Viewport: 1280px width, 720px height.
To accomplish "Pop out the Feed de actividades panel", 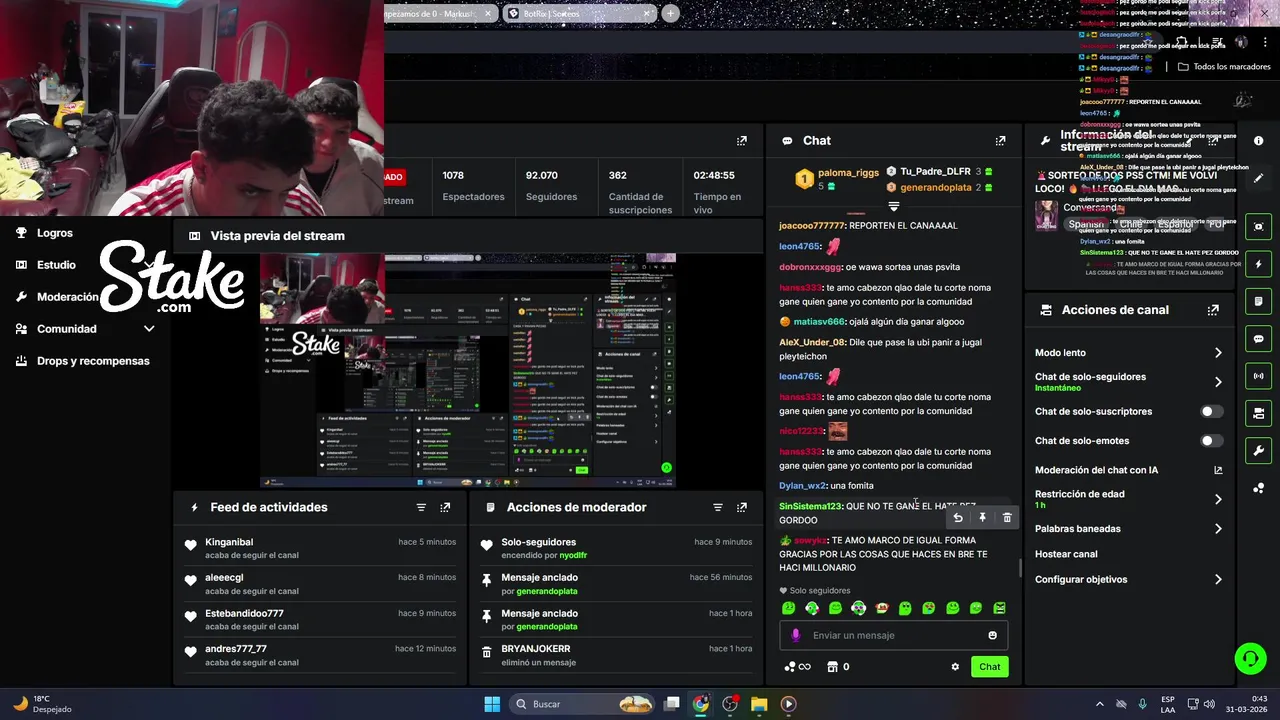I will click(x=445, y=508).
